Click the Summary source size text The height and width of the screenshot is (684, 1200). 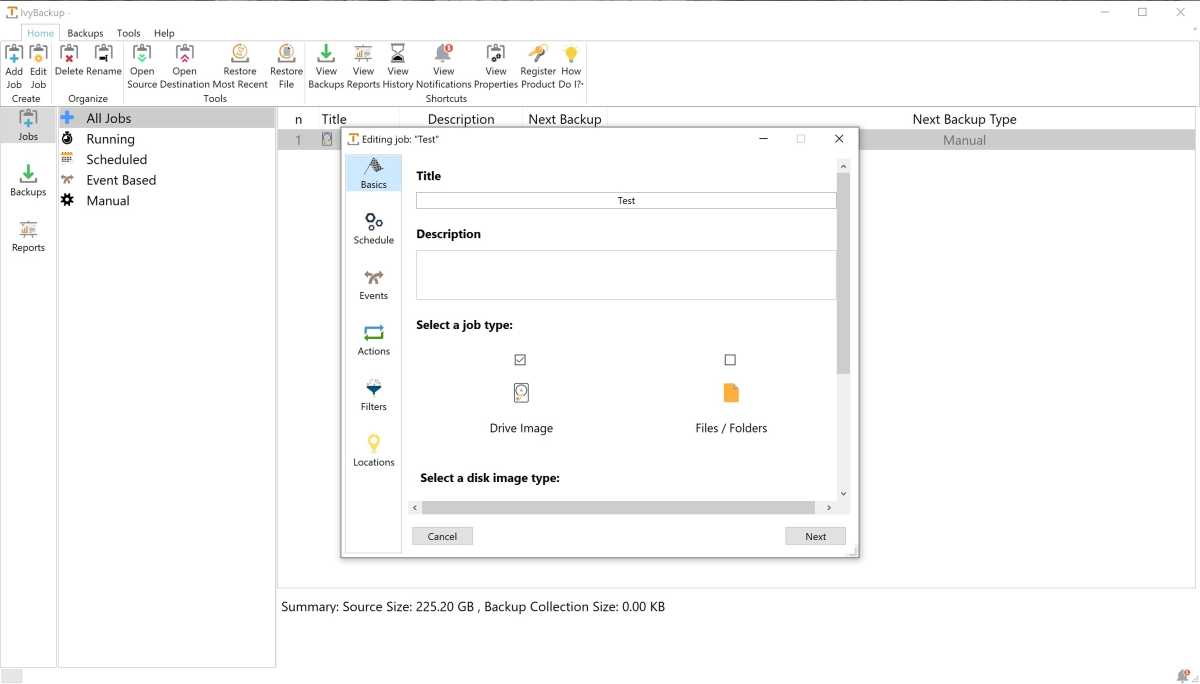[x=473, y=607]
